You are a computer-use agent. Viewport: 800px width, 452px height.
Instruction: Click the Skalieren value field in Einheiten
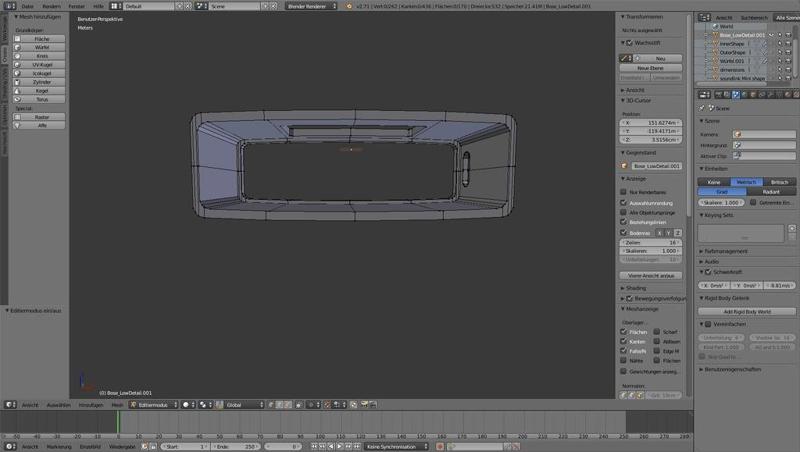point(720,203)
